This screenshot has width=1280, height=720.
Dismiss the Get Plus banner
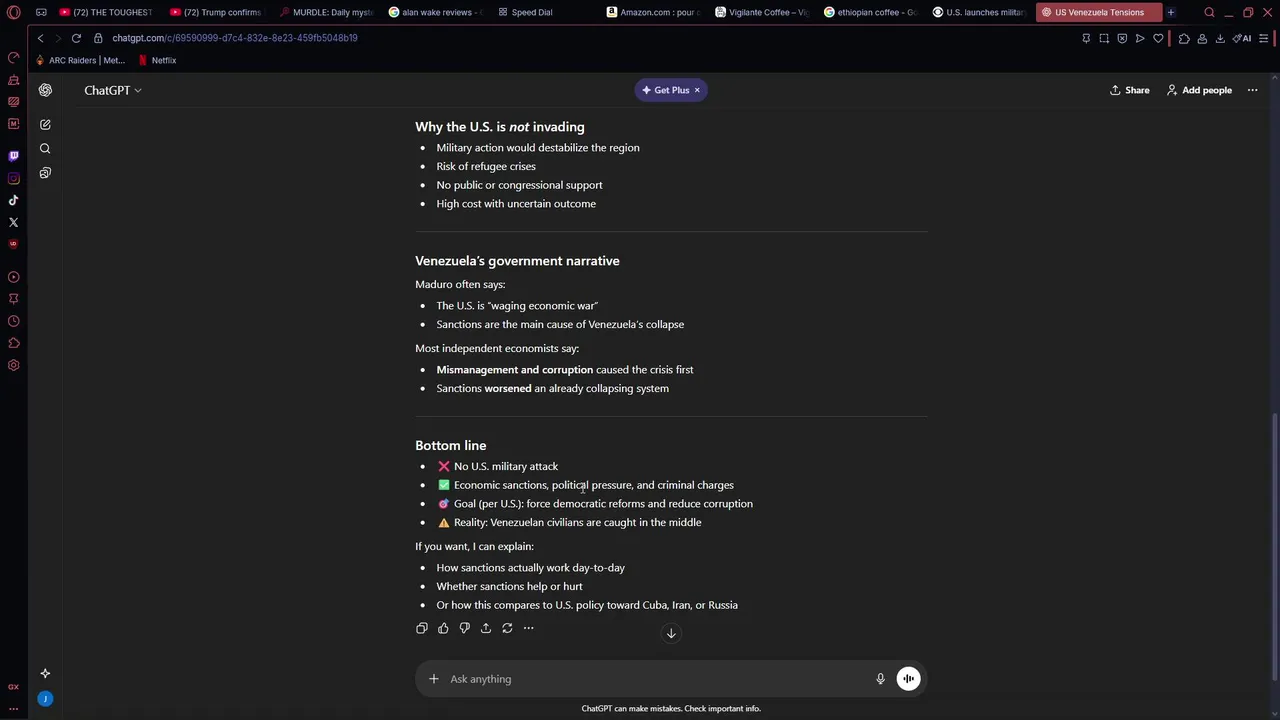point(697,90)
